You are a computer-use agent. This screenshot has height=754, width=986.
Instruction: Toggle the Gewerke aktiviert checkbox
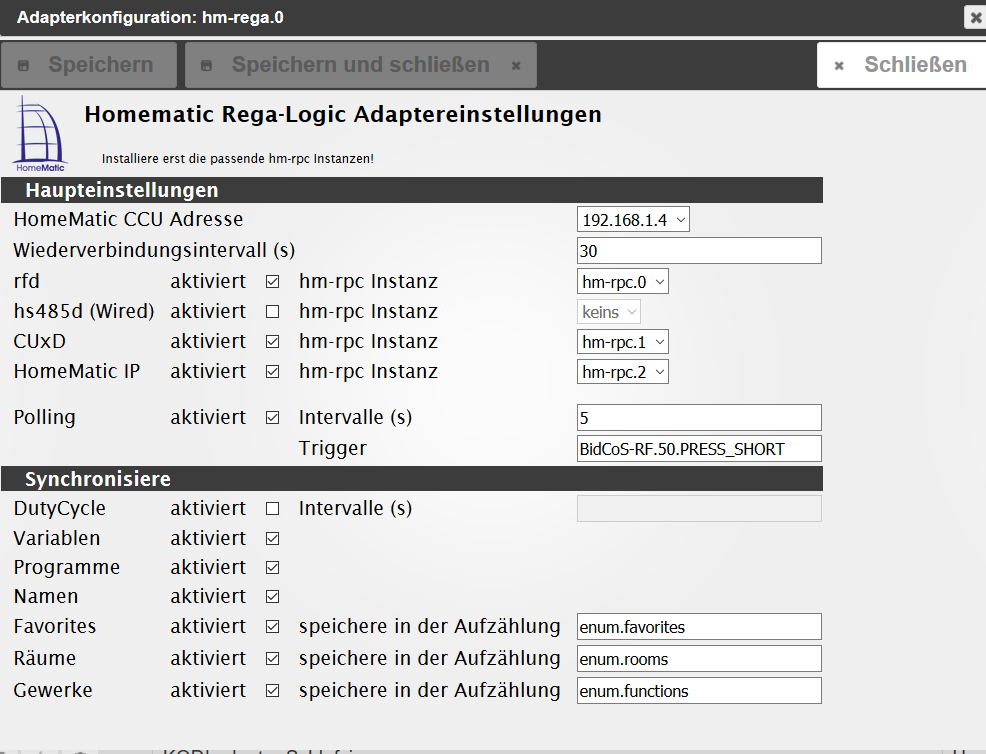272,690
